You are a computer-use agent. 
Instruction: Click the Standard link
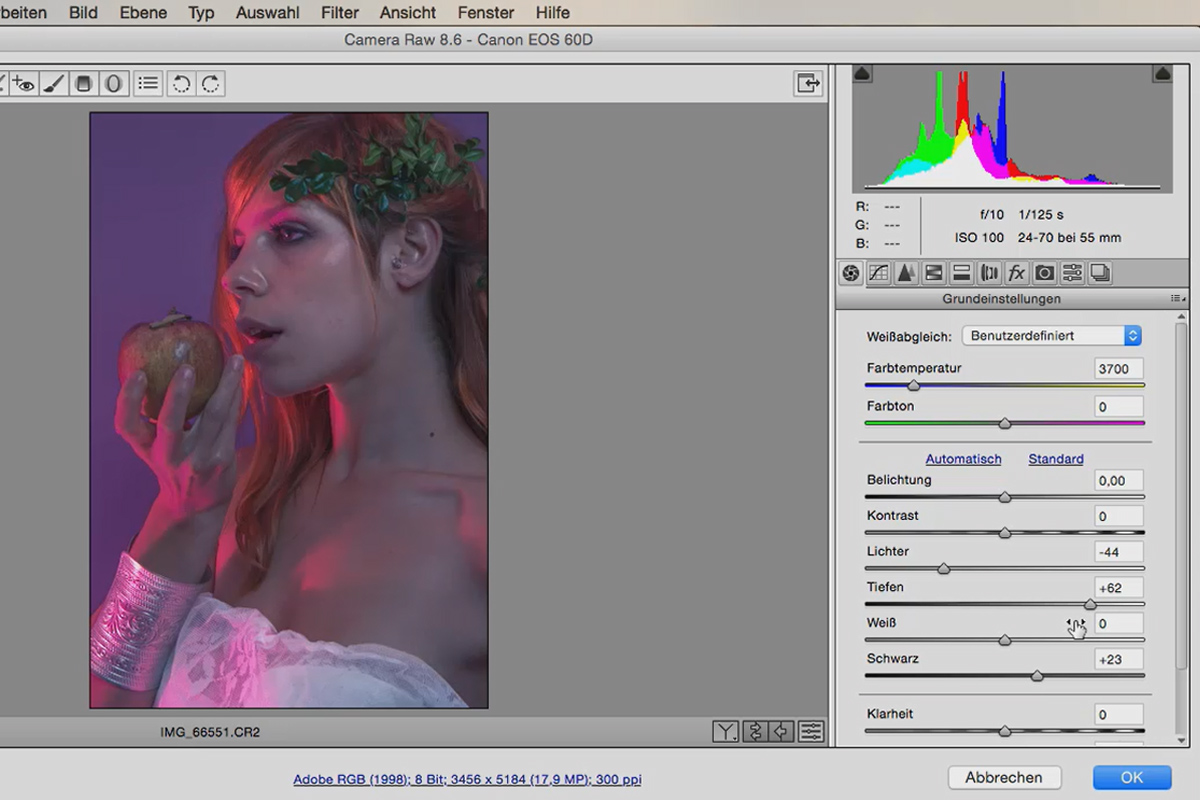(x=1056, y=459)
